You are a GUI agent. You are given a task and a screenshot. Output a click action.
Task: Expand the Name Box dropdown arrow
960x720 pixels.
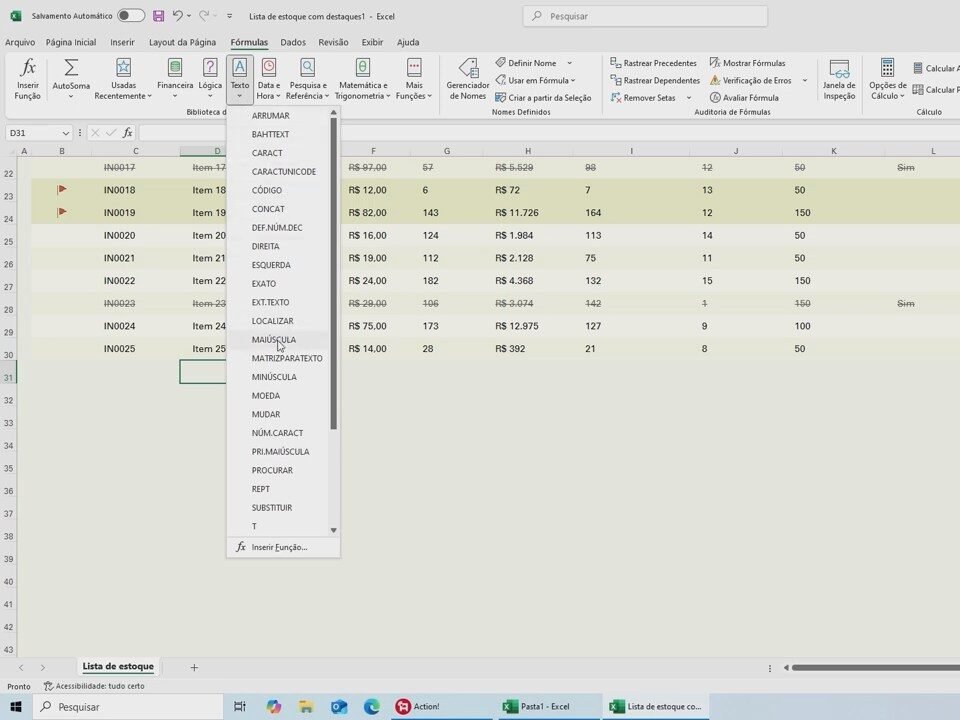pyautogui.click(x=66, y=133)
